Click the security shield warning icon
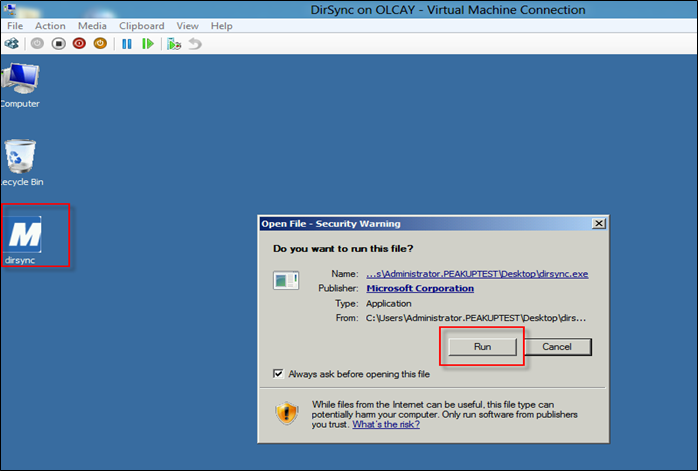 (286, 413)
